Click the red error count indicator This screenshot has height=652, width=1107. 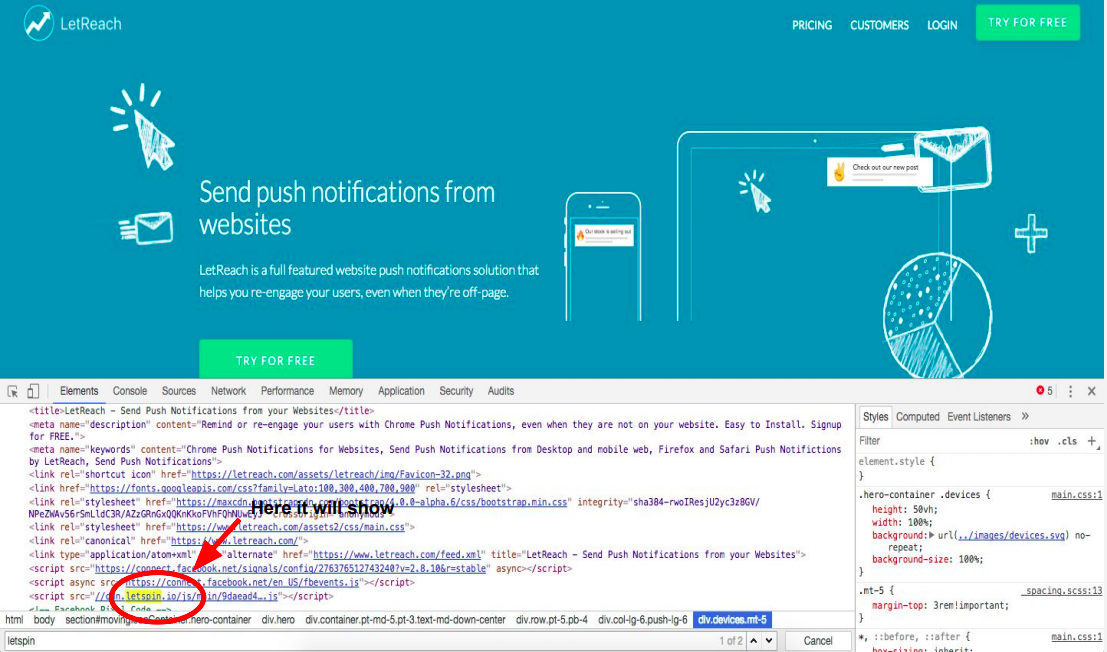[x=1044, y=391]
